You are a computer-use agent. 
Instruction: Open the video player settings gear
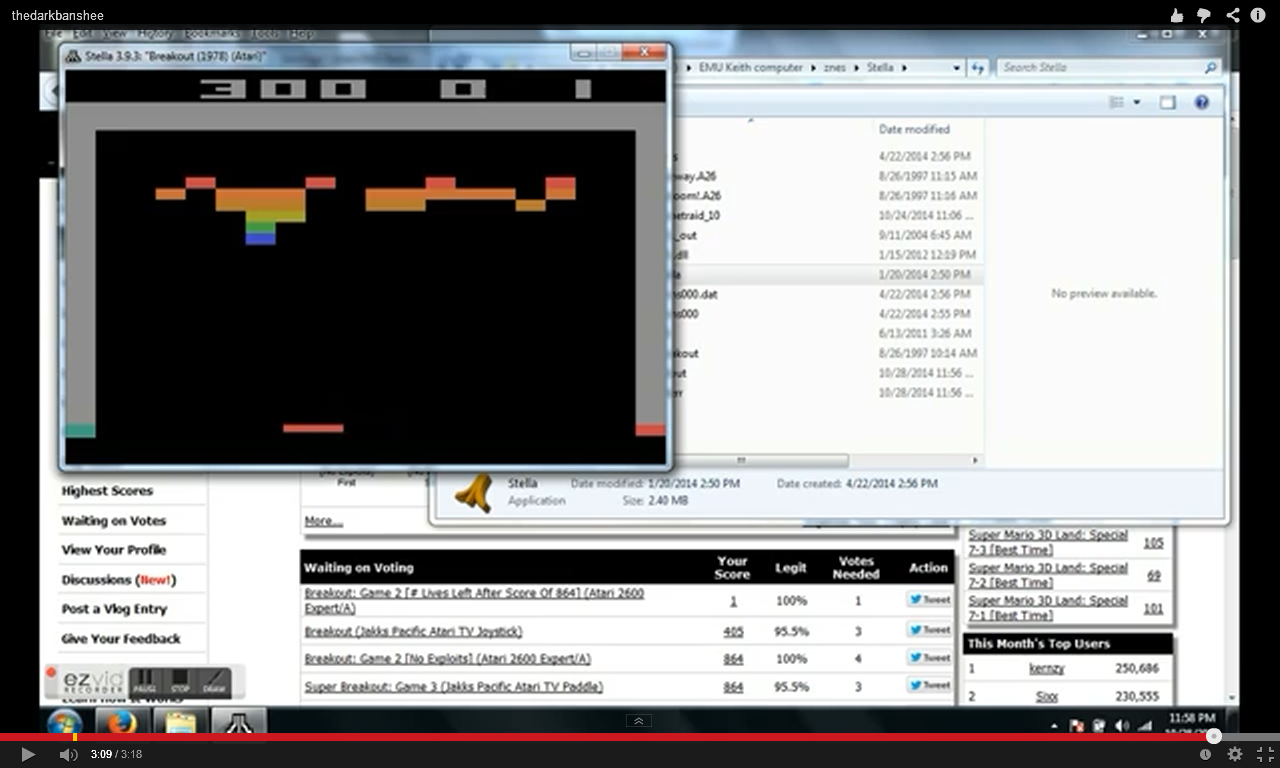coord(1235,754)
